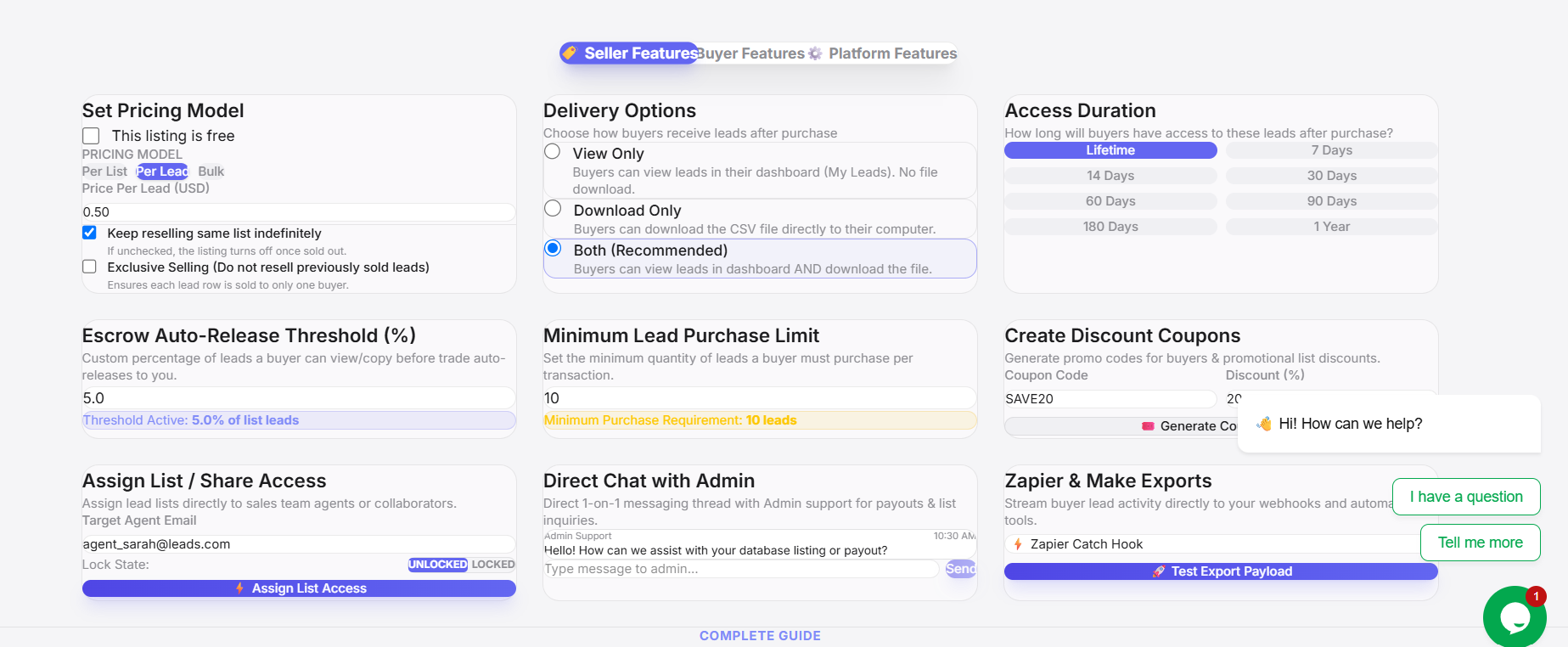Switch to the Buyer Features tab
1568x647 pixels.
(x=751, y=53)
